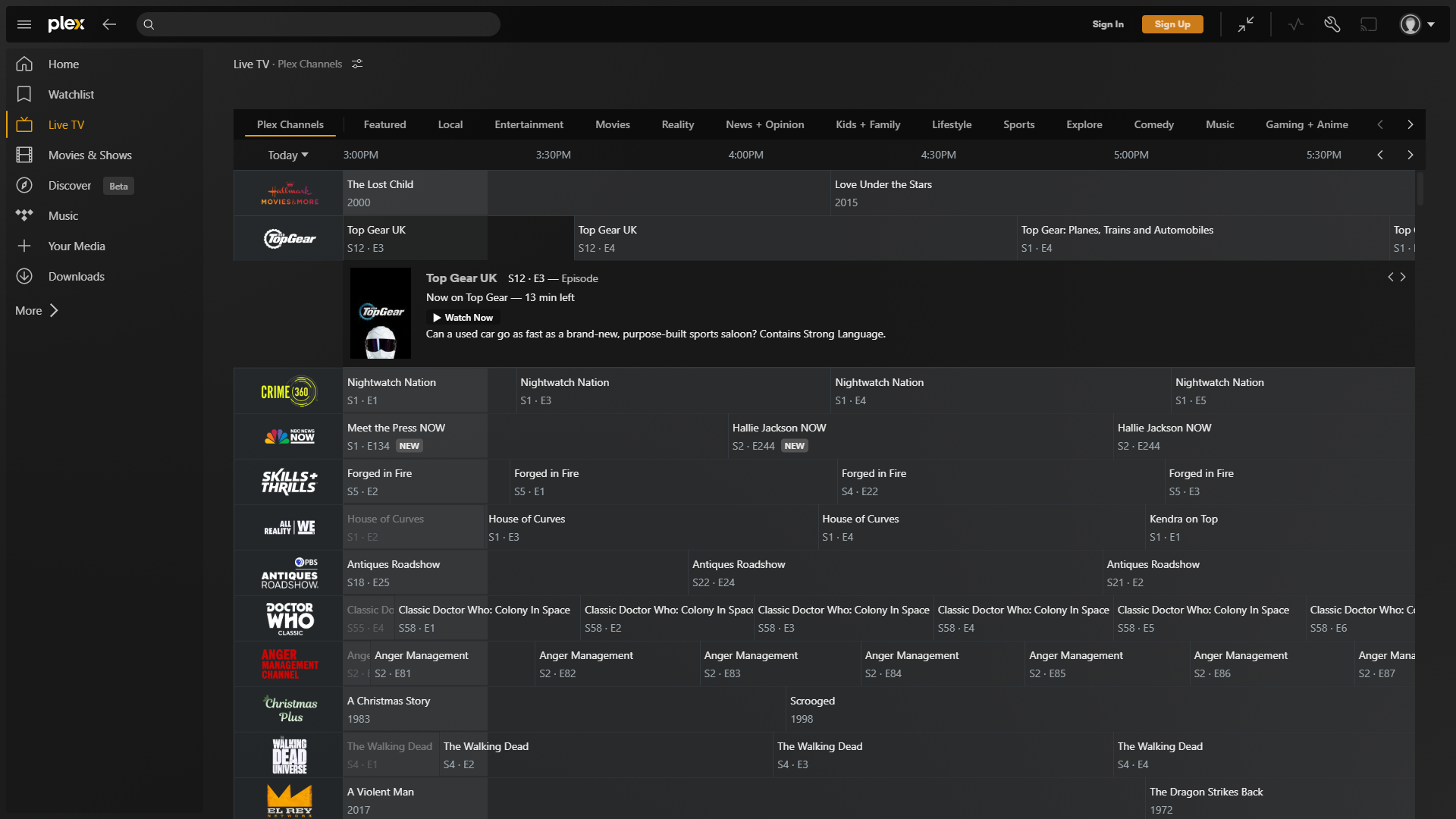Click the right chevron to scroll channel categories

[x=1411, y=124]
